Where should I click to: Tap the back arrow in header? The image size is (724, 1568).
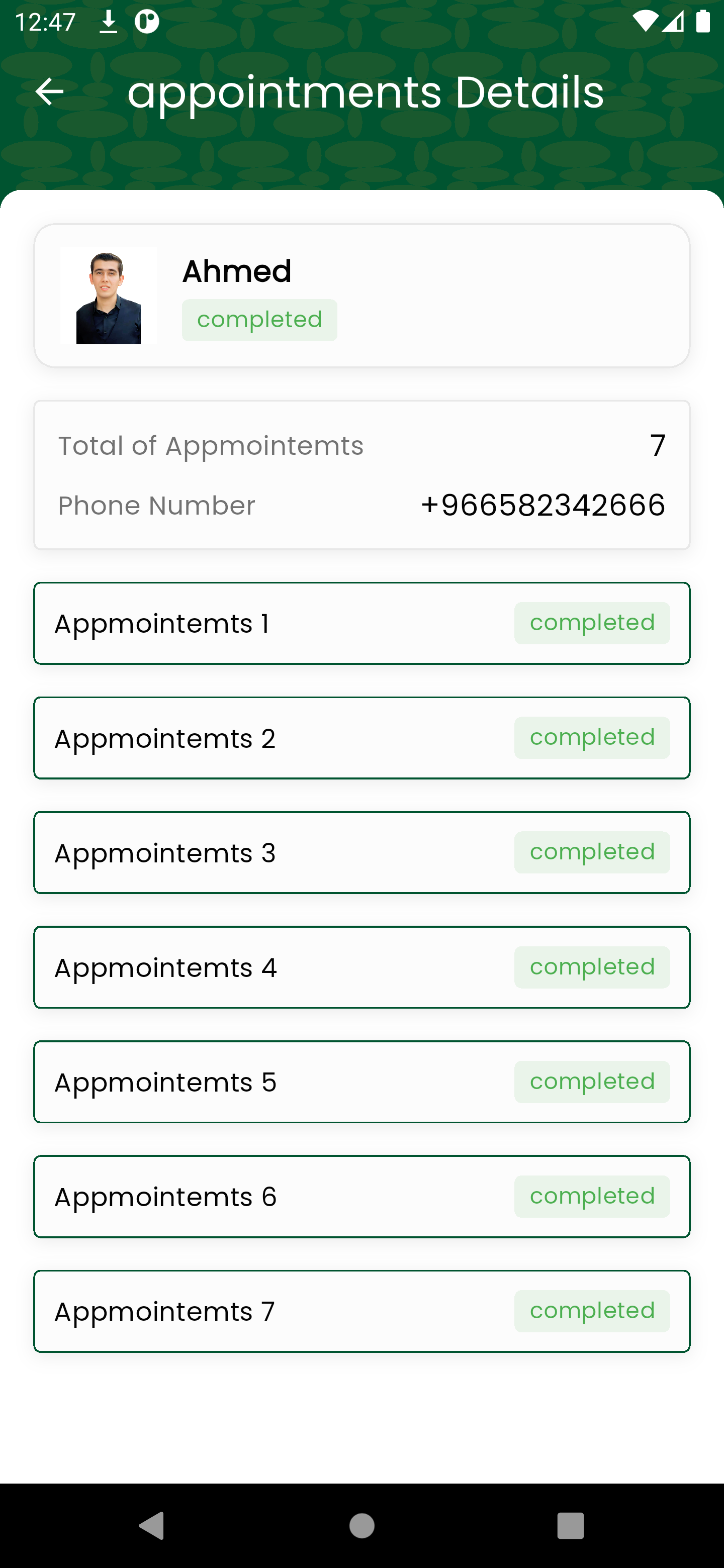pyautogui.click(x=49, y=92)
